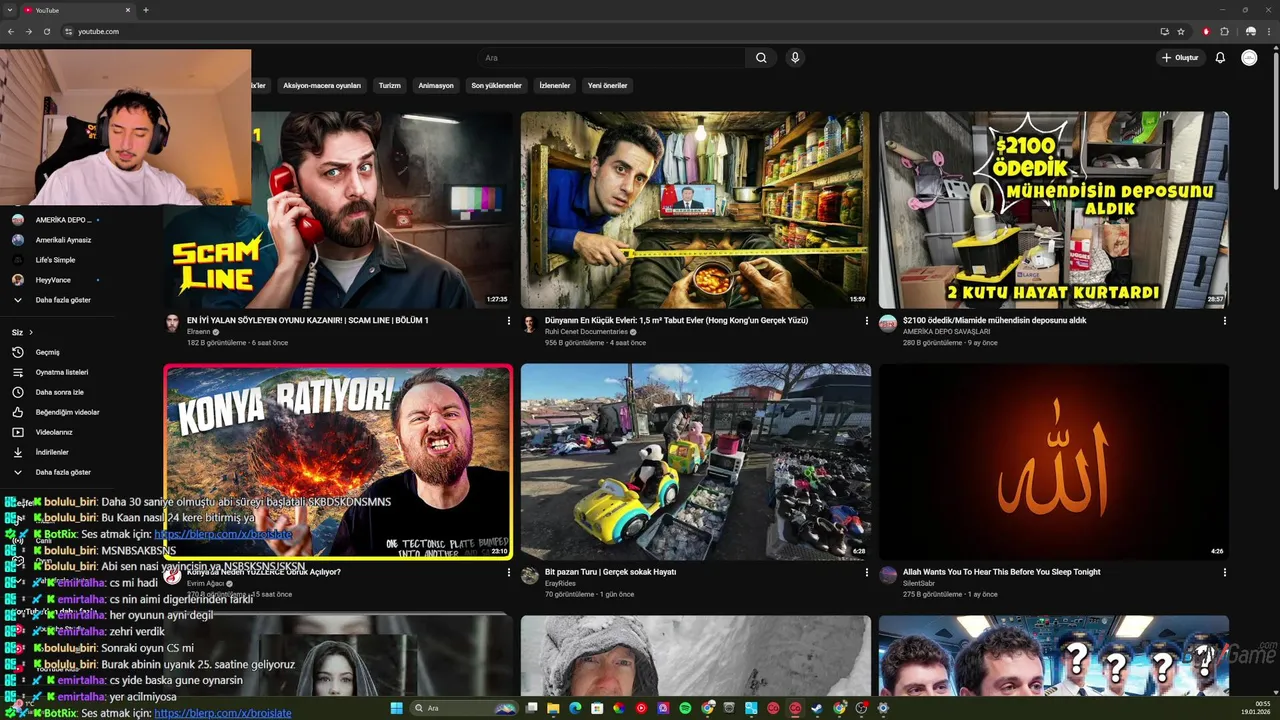Click the Oluştur create button
The width and height of the screenshot is (1280, 720).
click(x=1180, y=58)
